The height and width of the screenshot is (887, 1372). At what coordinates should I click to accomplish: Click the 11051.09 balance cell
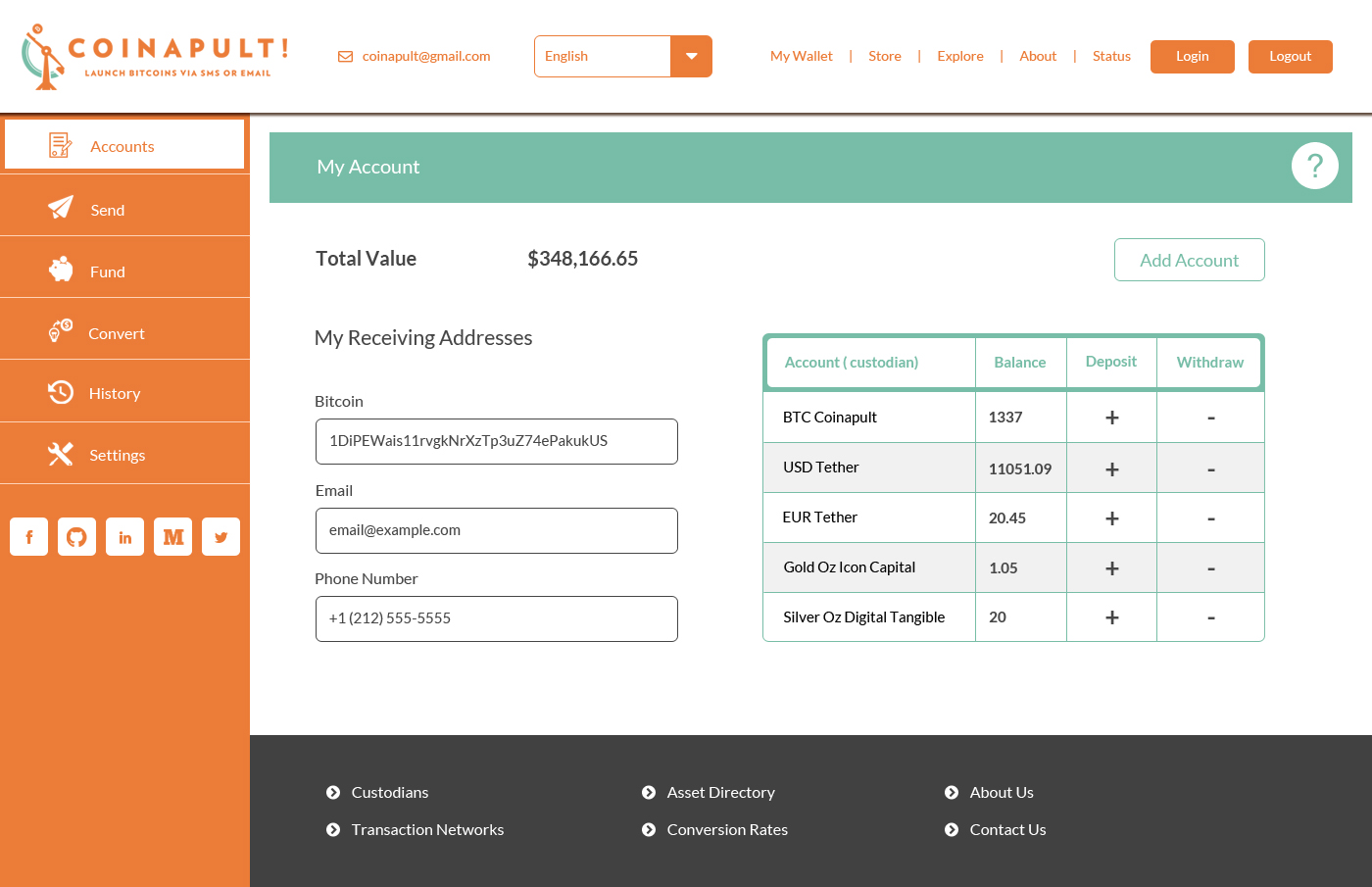[1020, 468]
